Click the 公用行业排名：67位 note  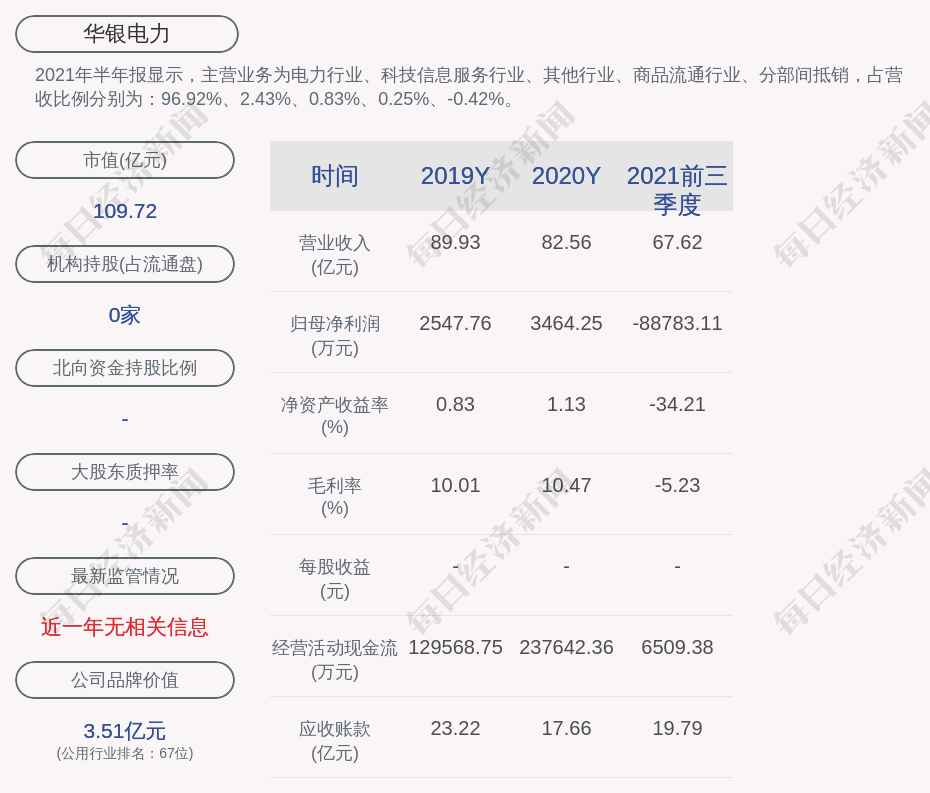pos(125,753)
